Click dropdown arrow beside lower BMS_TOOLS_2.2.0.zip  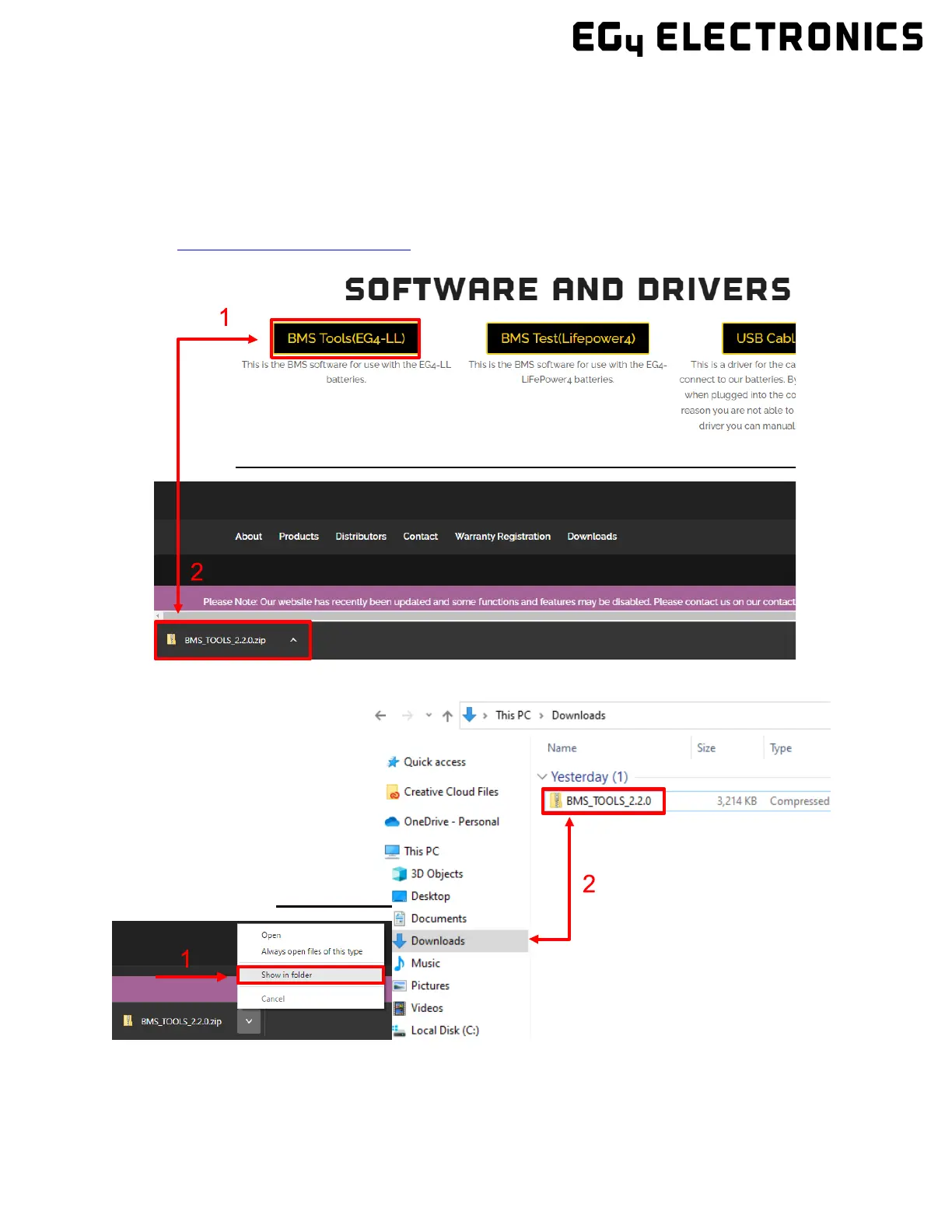[249, 1021]
